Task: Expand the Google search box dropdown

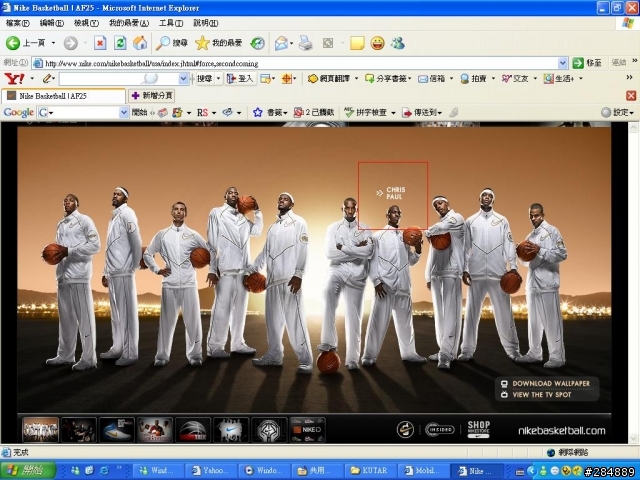Action: pyautogui.click(x=124, y=112)
